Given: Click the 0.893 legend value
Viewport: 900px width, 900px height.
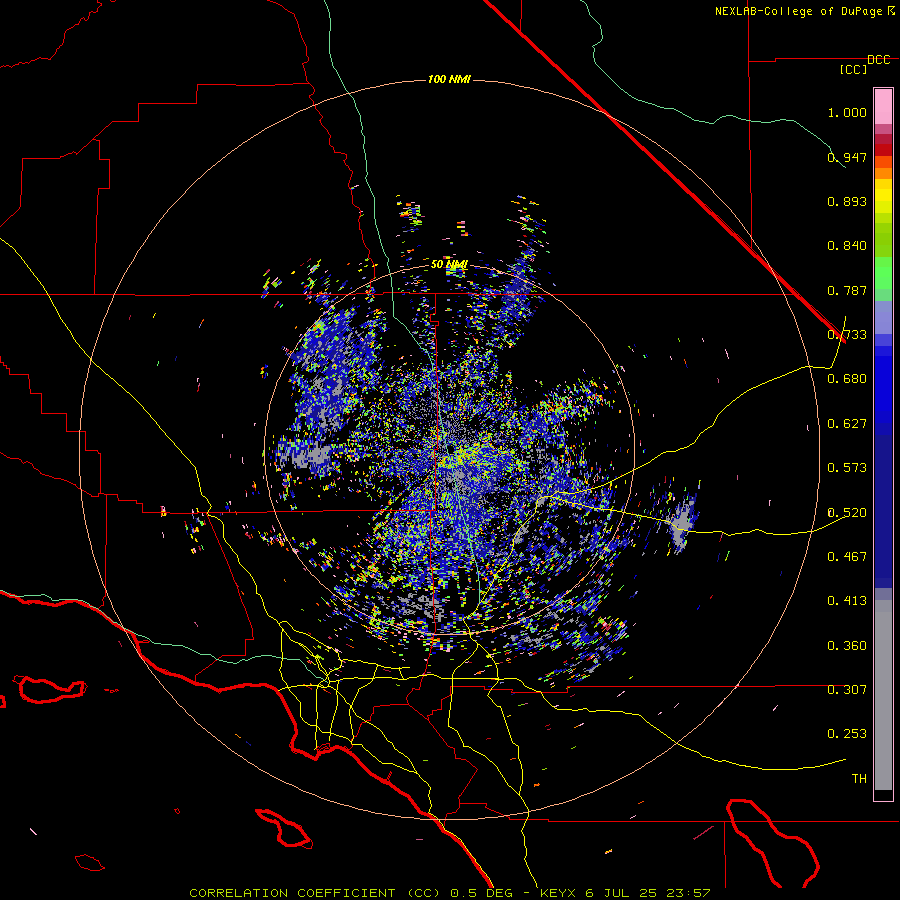Looking at the screenshot, I should [x=847, y=201].
